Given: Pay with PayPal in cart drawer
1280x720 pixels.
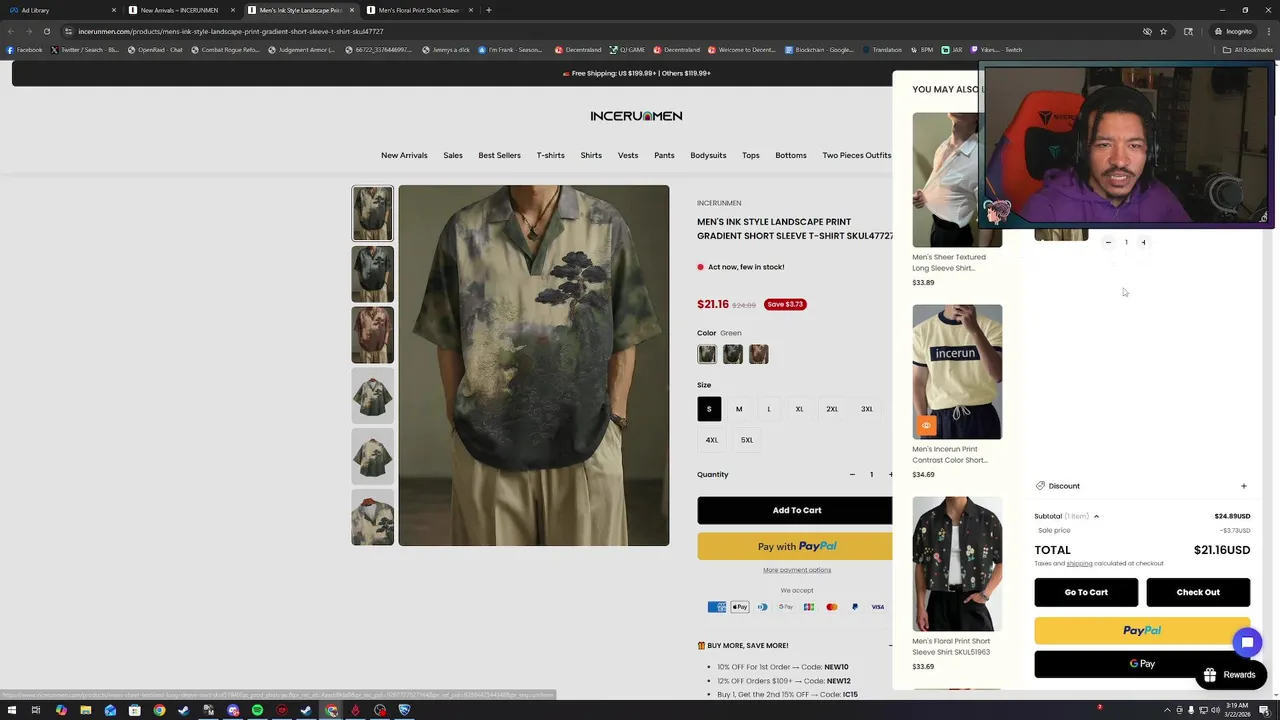Looking at the screenshot, I should click(1142, 631).
